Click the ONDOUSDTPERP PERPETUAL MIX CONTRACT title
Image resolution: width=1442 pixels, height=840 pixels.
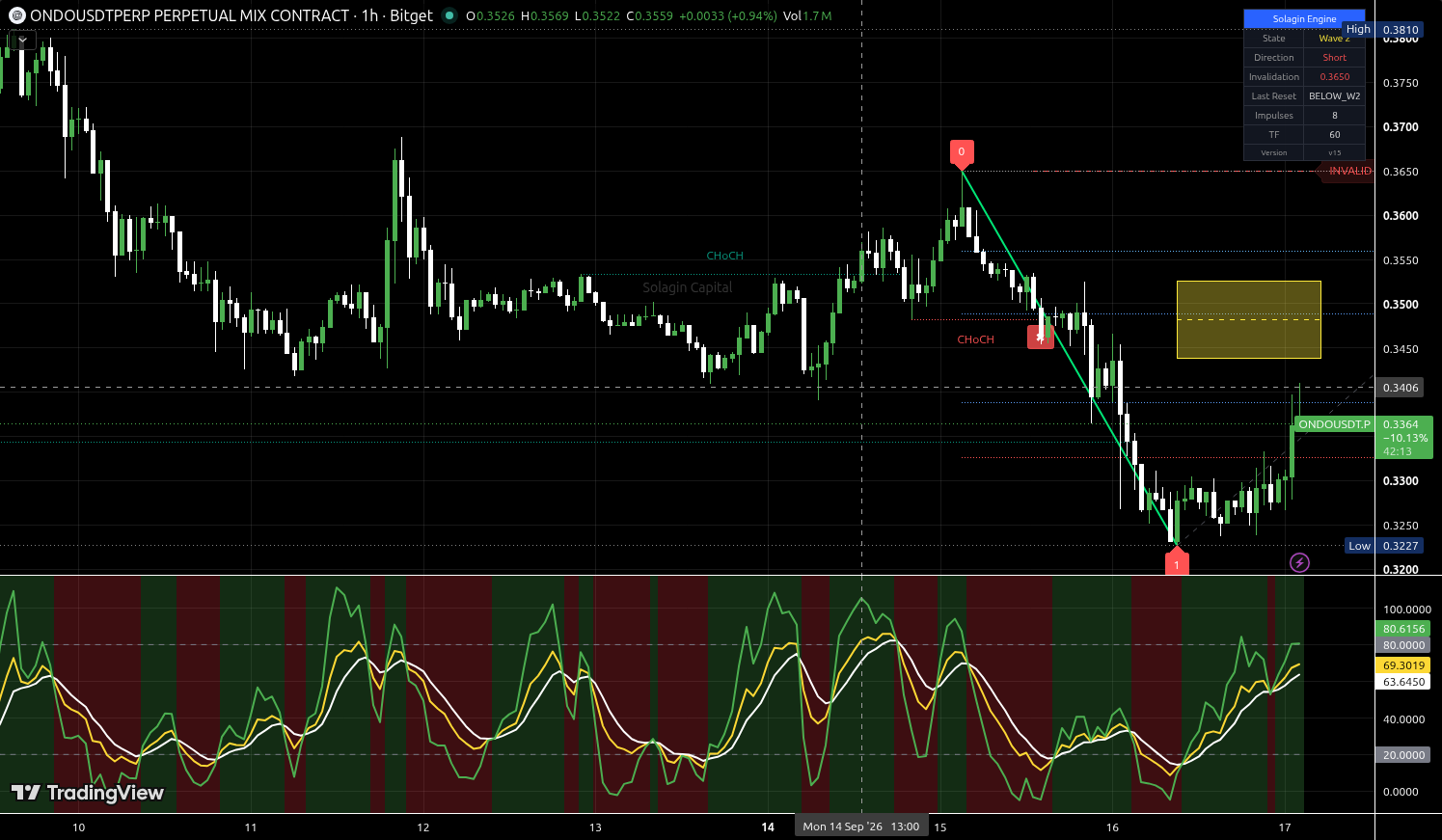click(x=190, y=15)
